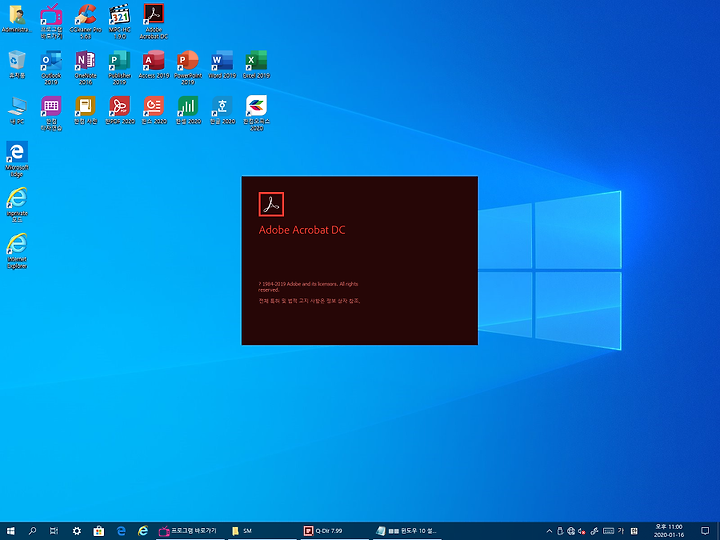Viewport: 720px width, 540px height.
Task: Select the Recycle Bin desktop icon
Action: [x=17, y=64]
